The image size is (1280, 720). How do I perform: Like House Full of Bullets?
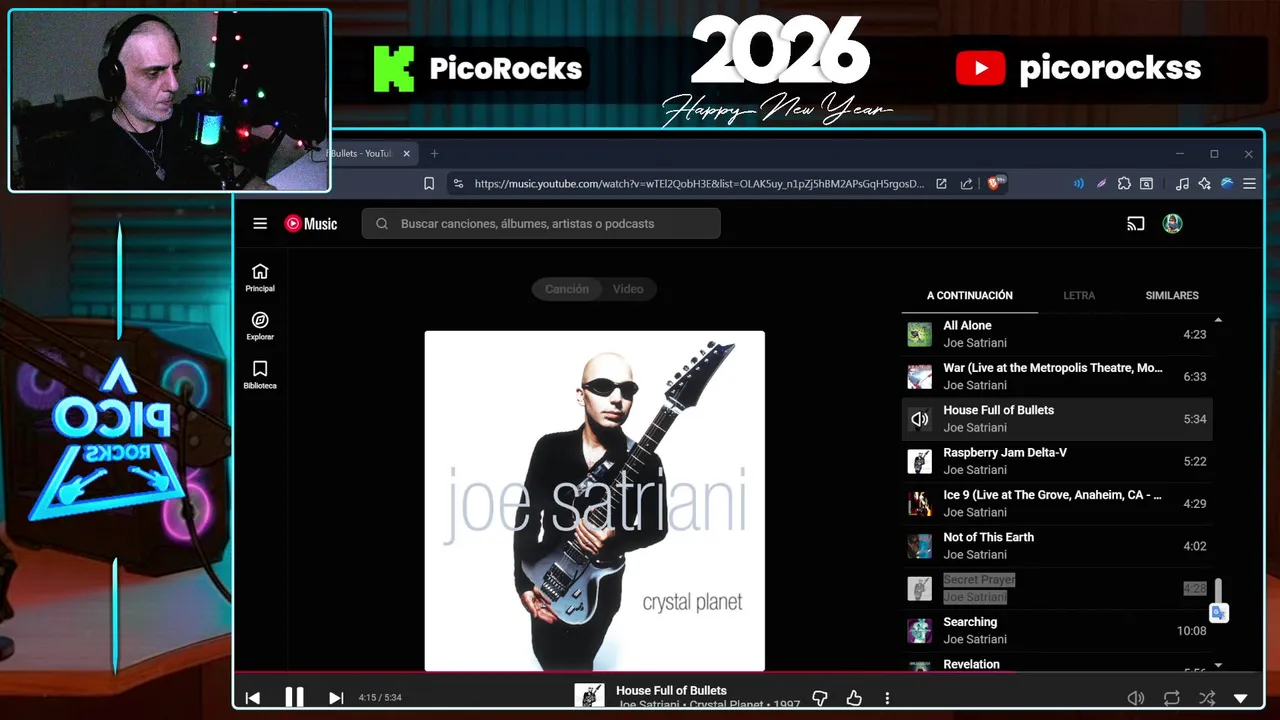pos(854,698)
